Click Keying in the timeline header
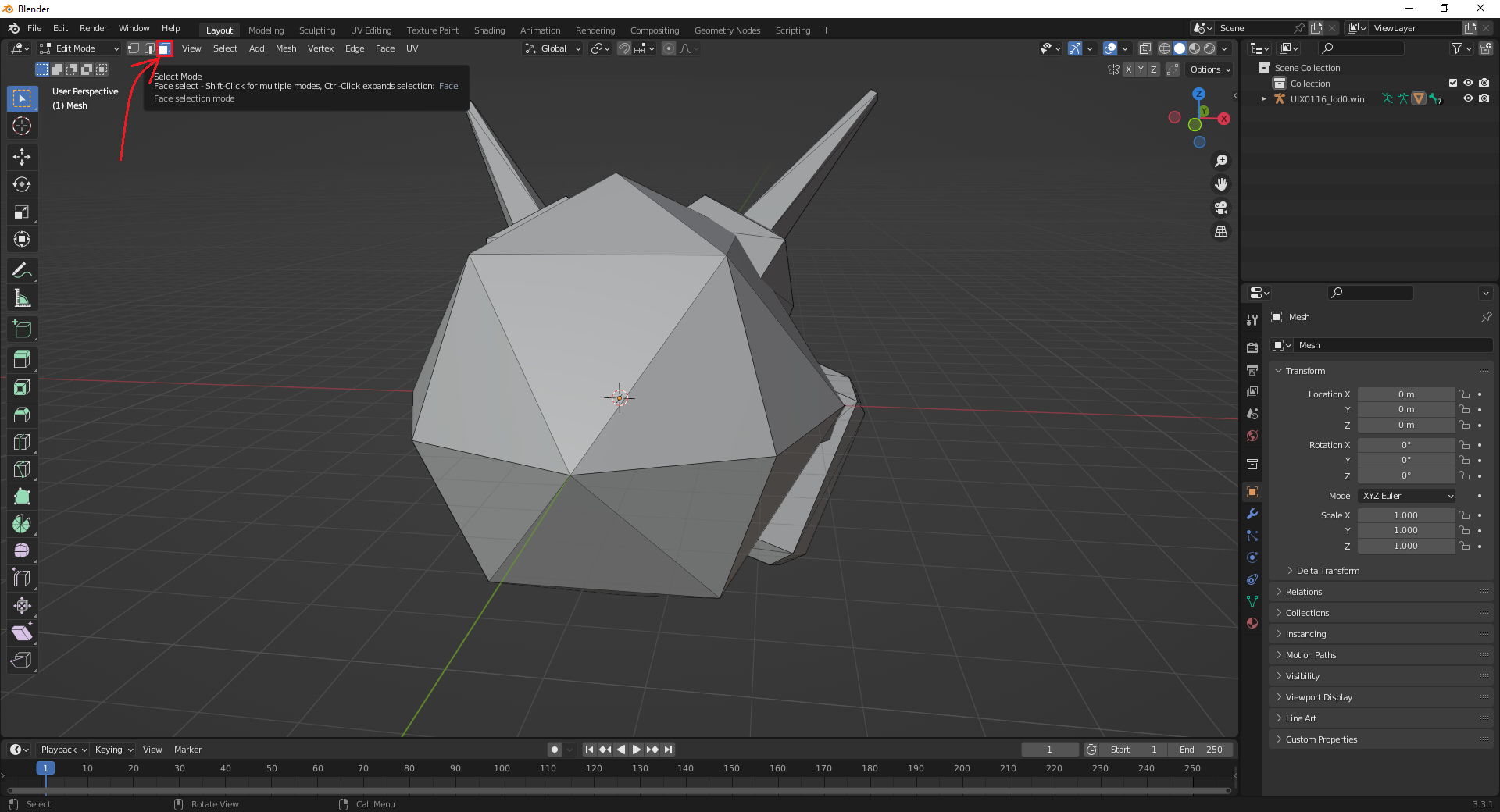Image resolution: width=1500 pixels, height=812 pixels. coord(114,750)
